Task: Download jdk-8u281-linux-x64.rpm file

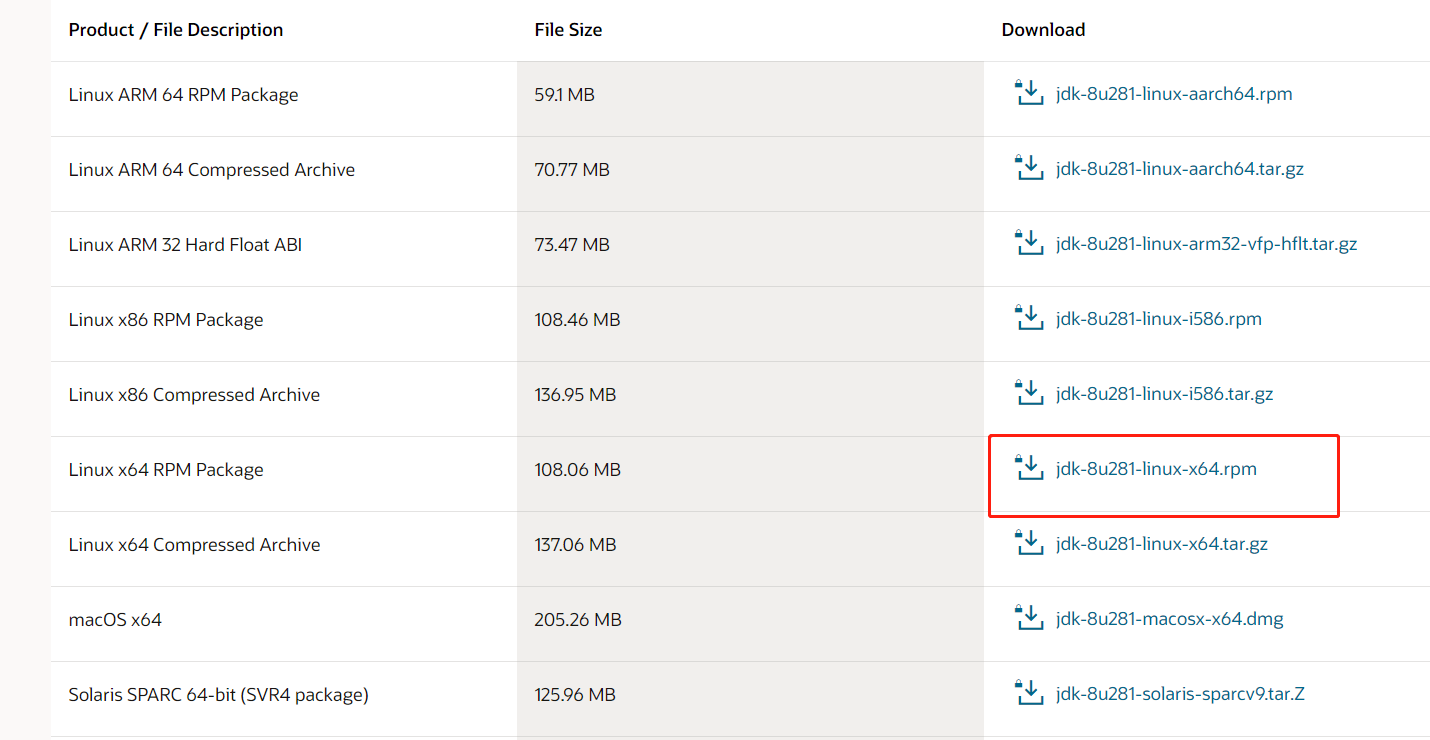Action: point(1156,469)
